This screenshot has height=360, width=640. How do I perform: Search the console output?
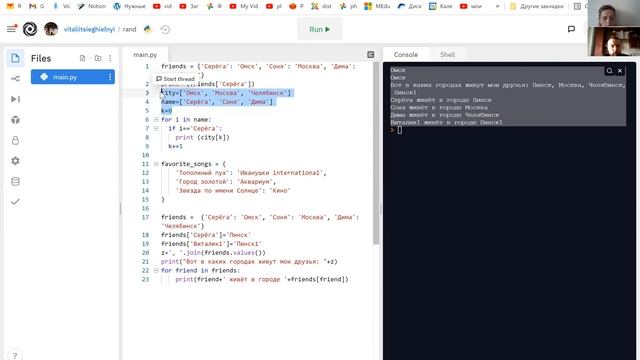tap(609, 71)
